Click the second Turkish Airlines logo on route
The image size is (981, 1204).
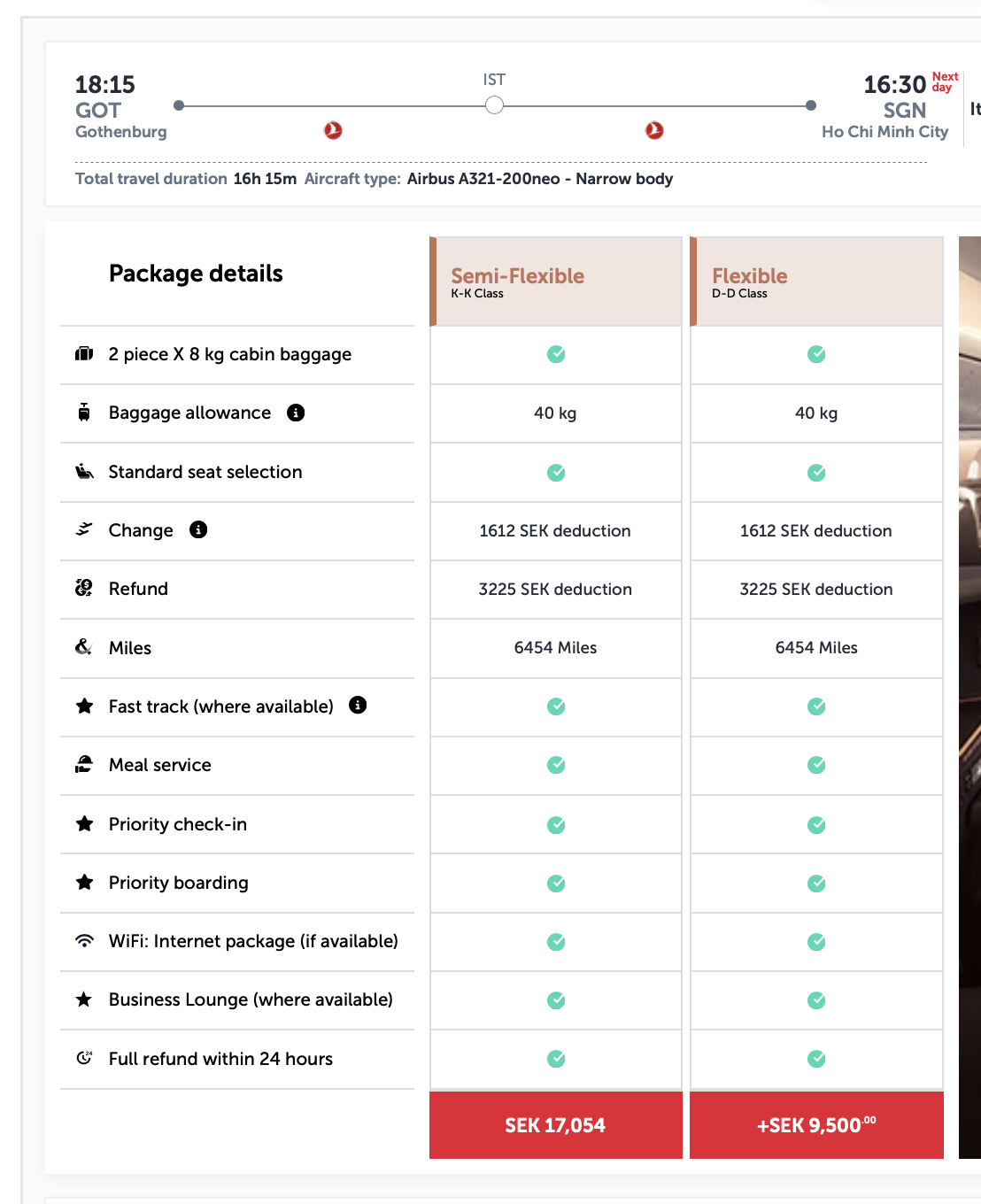(x=654, y=130)
